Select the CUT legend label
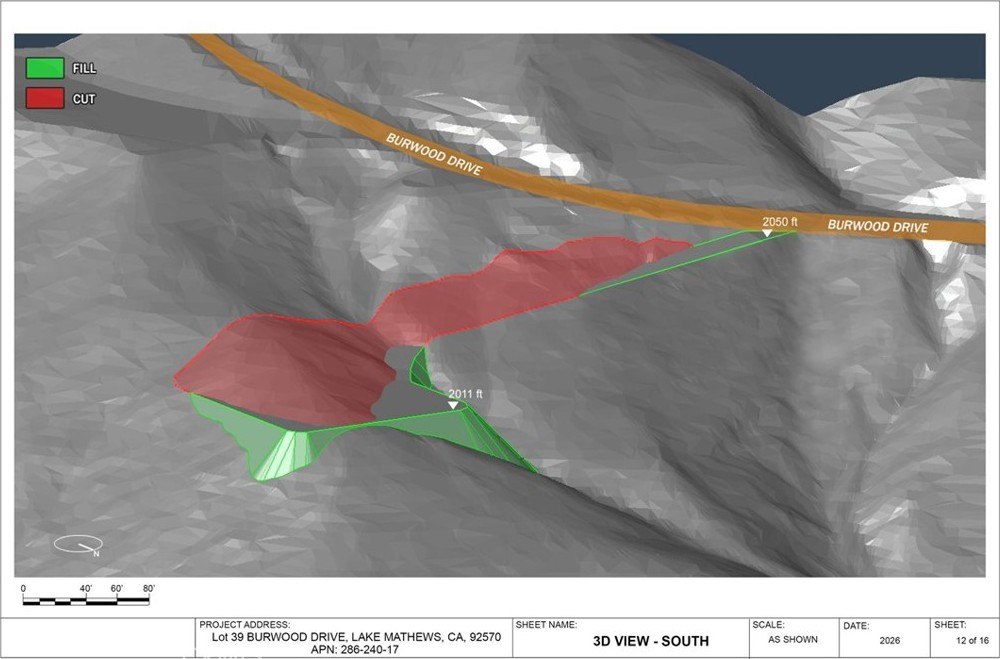Screen dimensions: 1000x659 84,99
